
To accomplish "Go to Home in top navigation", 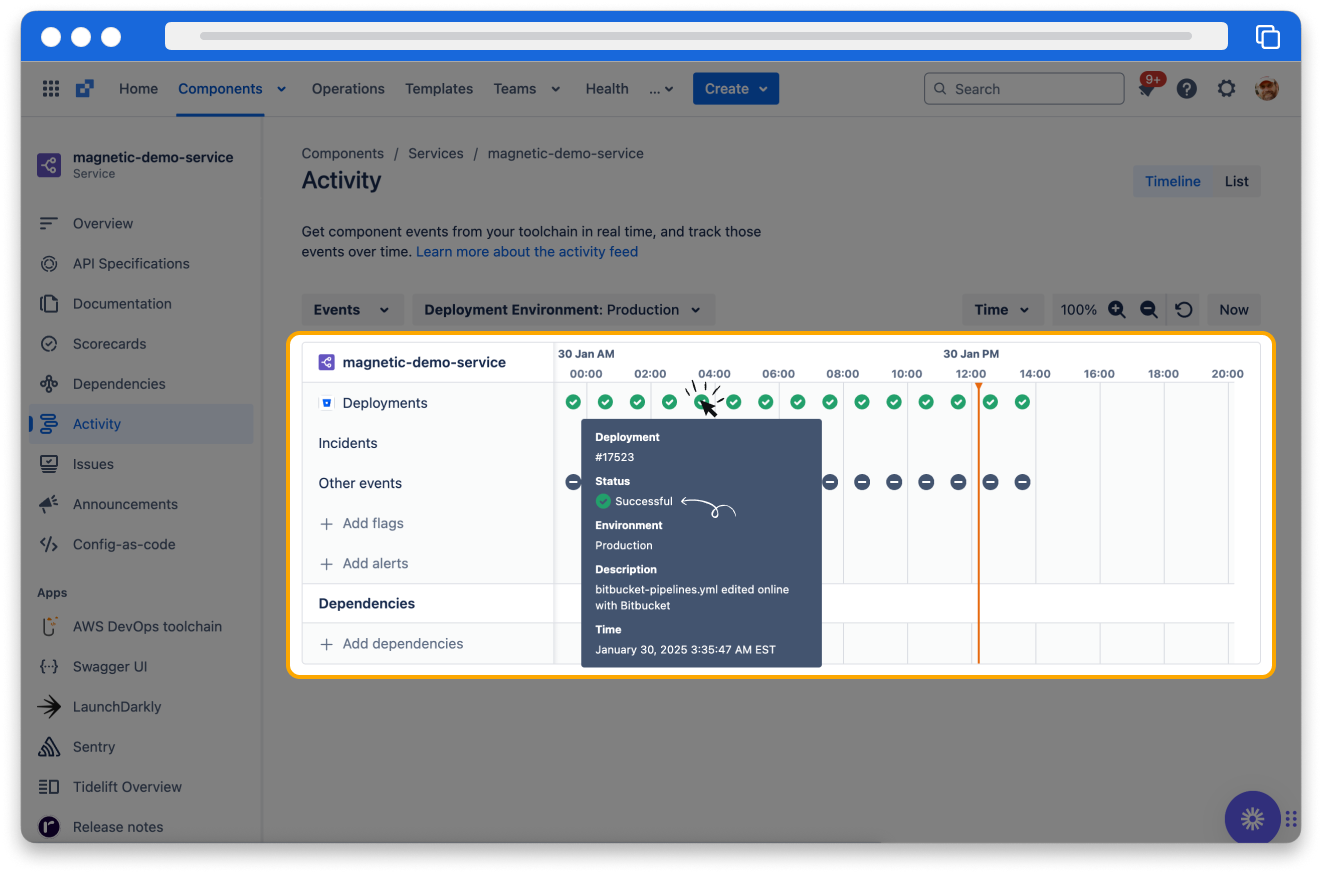I will 138,89.
